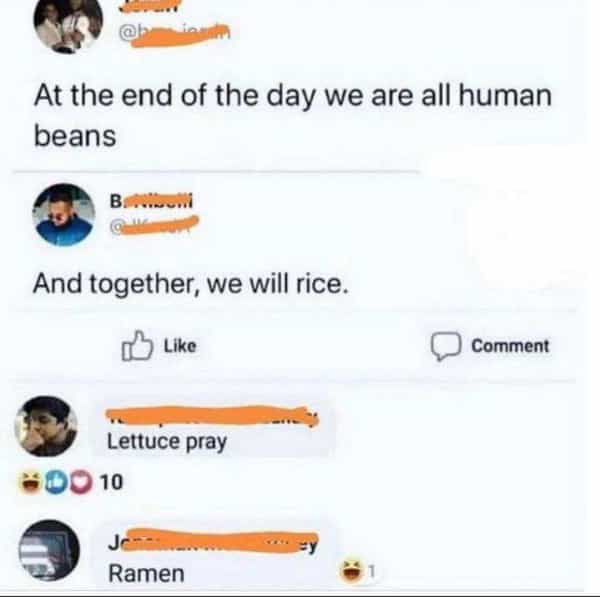Click the name starting with B above the rice post

pyautogui.click(x=156, y=200)
